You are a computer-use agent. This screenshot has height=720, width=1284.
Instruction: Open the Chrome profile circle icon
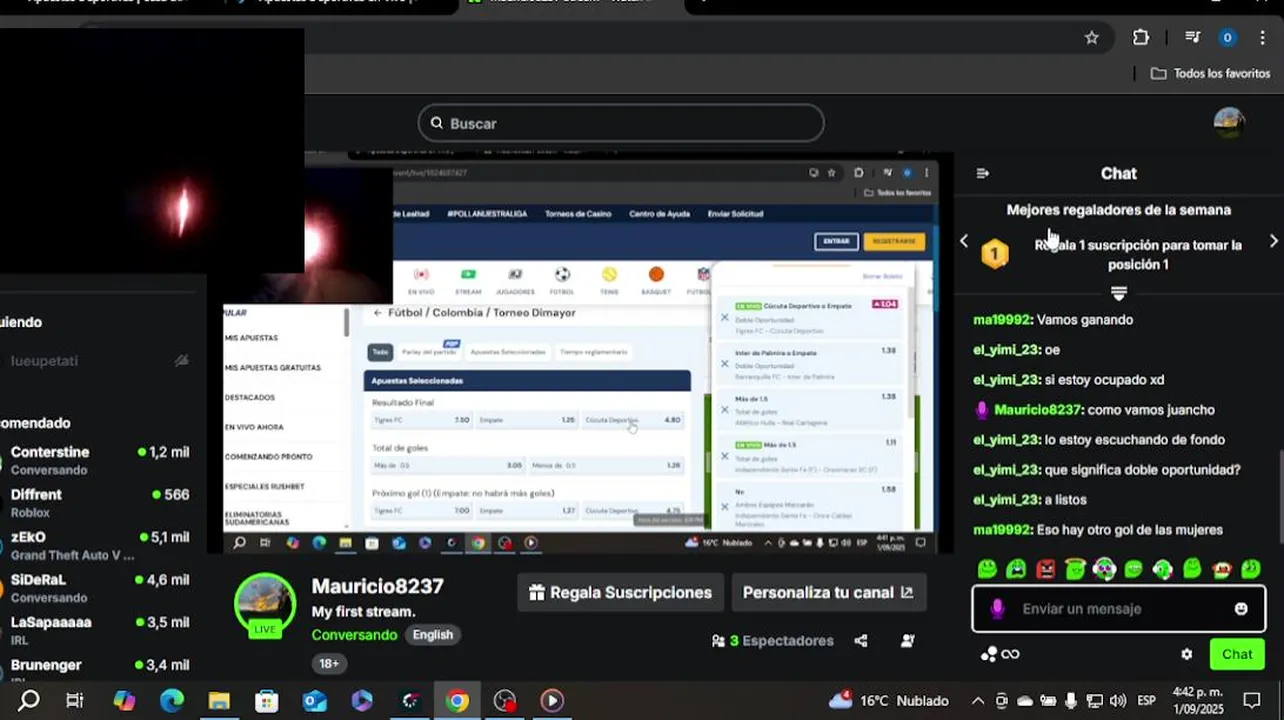pyautogui.click(x=1227, y=38)
